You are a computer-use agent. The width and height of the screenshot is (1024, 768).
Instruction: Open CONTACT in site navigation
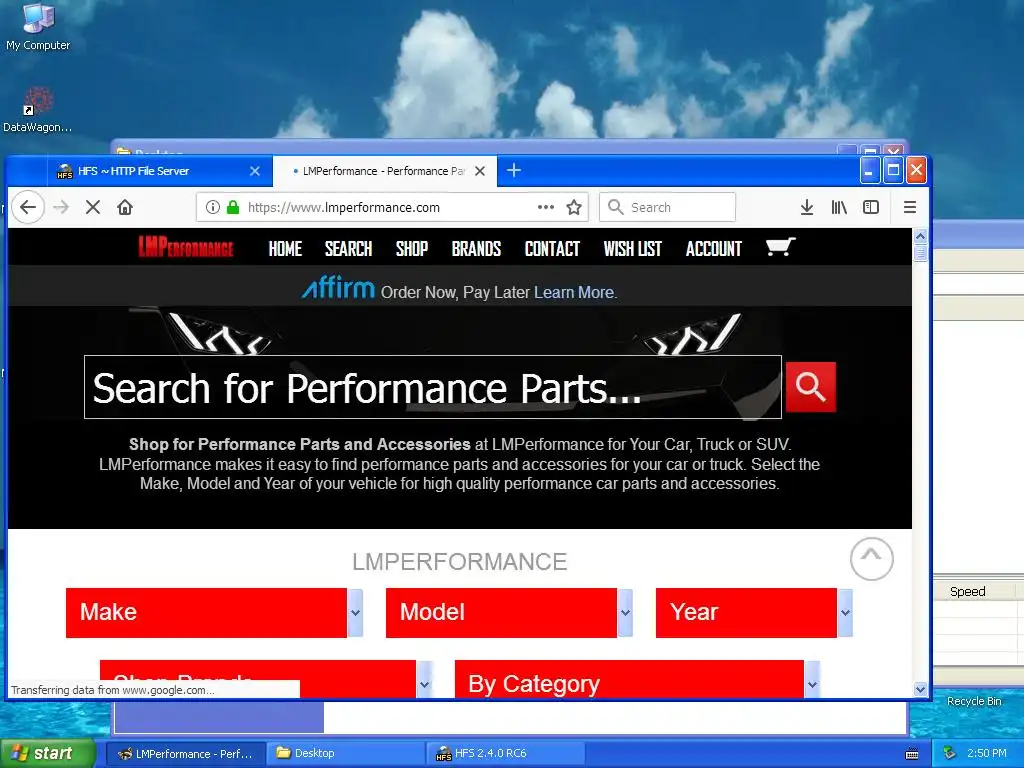click(552, 249)
